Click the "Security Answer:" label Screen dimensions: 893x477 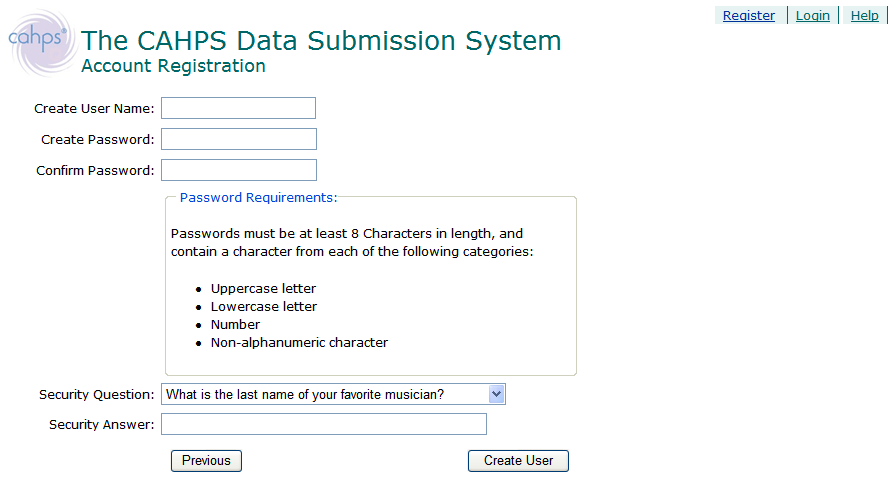101,425
